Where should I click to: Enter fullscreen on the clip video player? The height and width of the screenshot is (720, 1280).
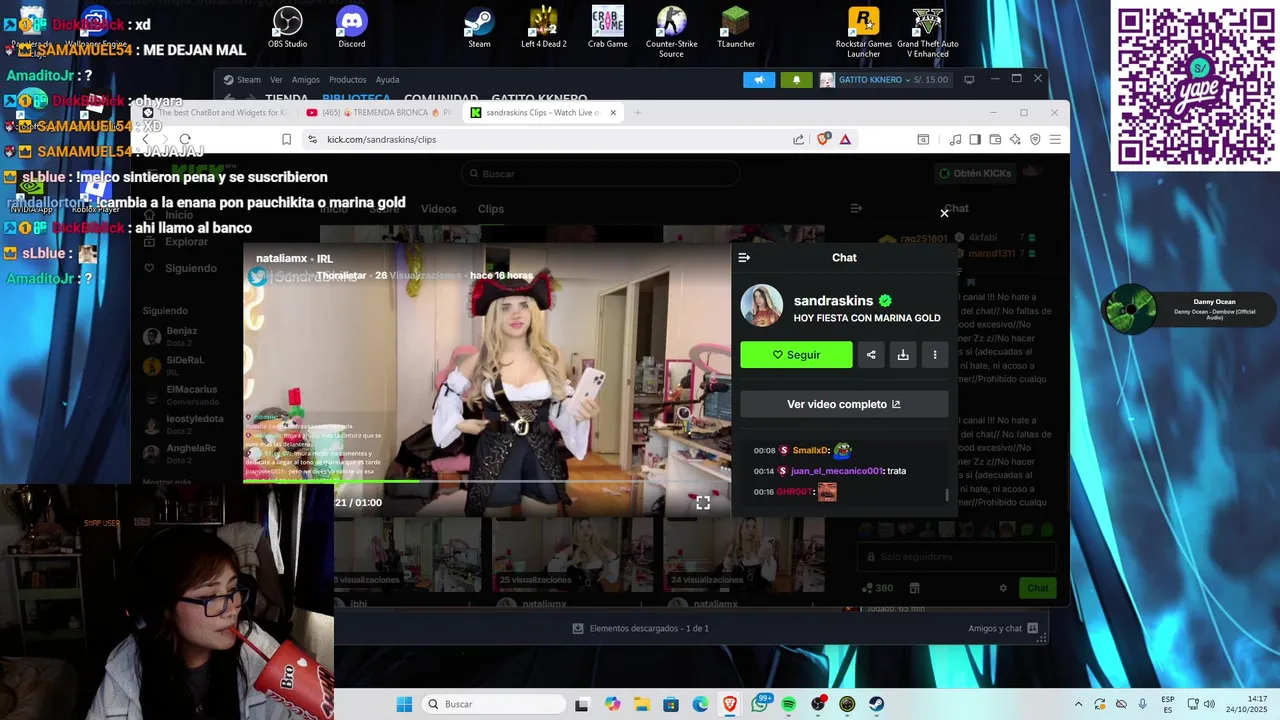click(703, 503)
